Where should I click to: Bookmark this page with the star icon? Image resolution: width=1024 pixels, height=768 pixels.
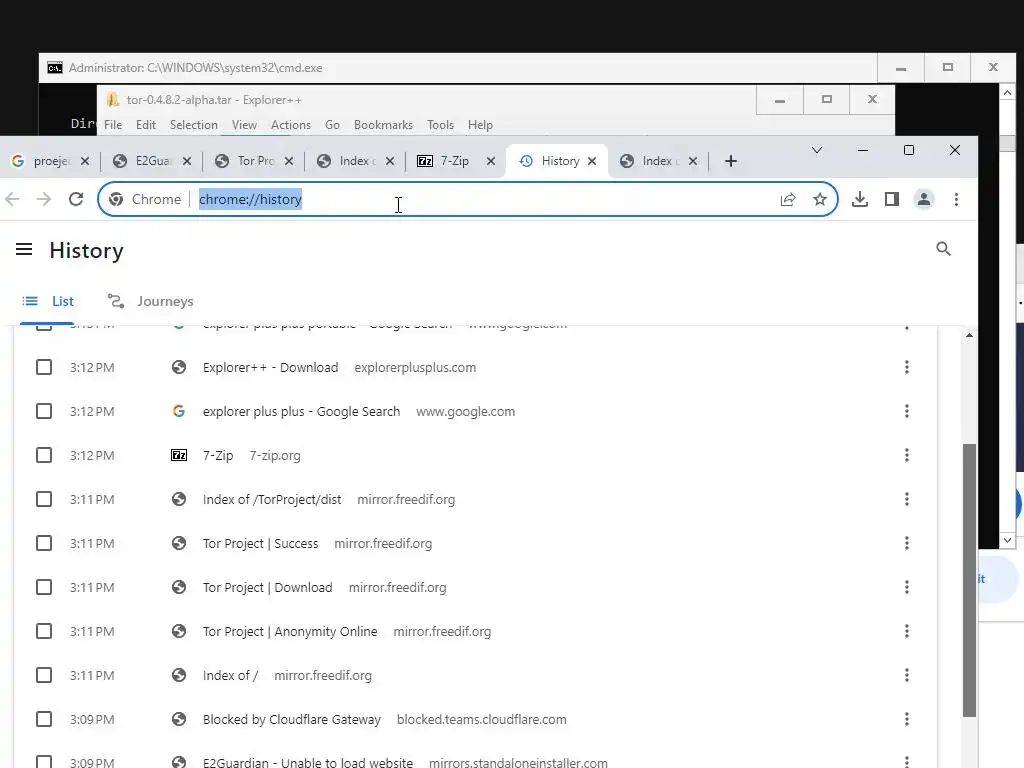[x=820, y=199]
